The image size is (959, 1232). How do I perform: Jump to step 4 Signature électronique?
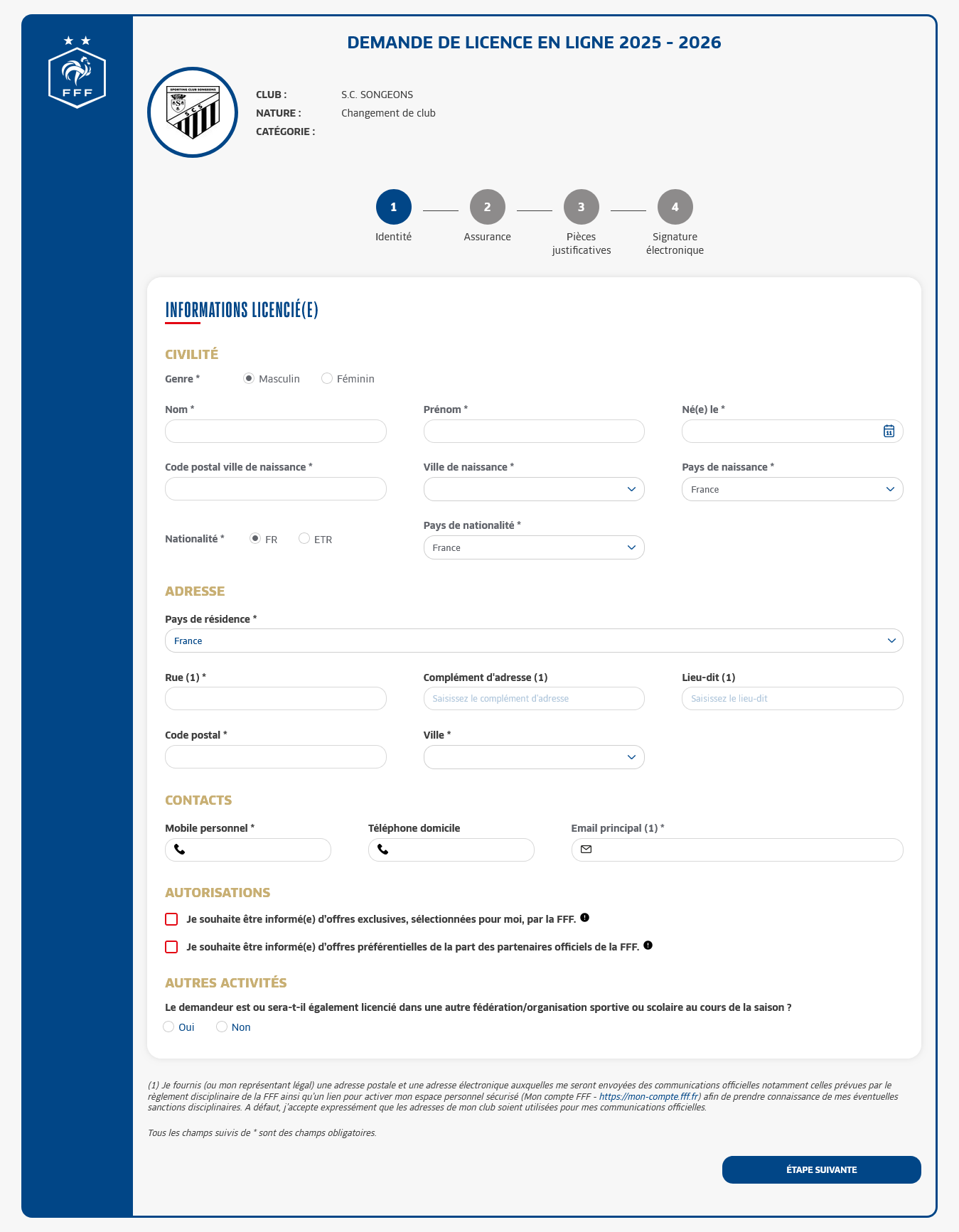pos(675,207)
